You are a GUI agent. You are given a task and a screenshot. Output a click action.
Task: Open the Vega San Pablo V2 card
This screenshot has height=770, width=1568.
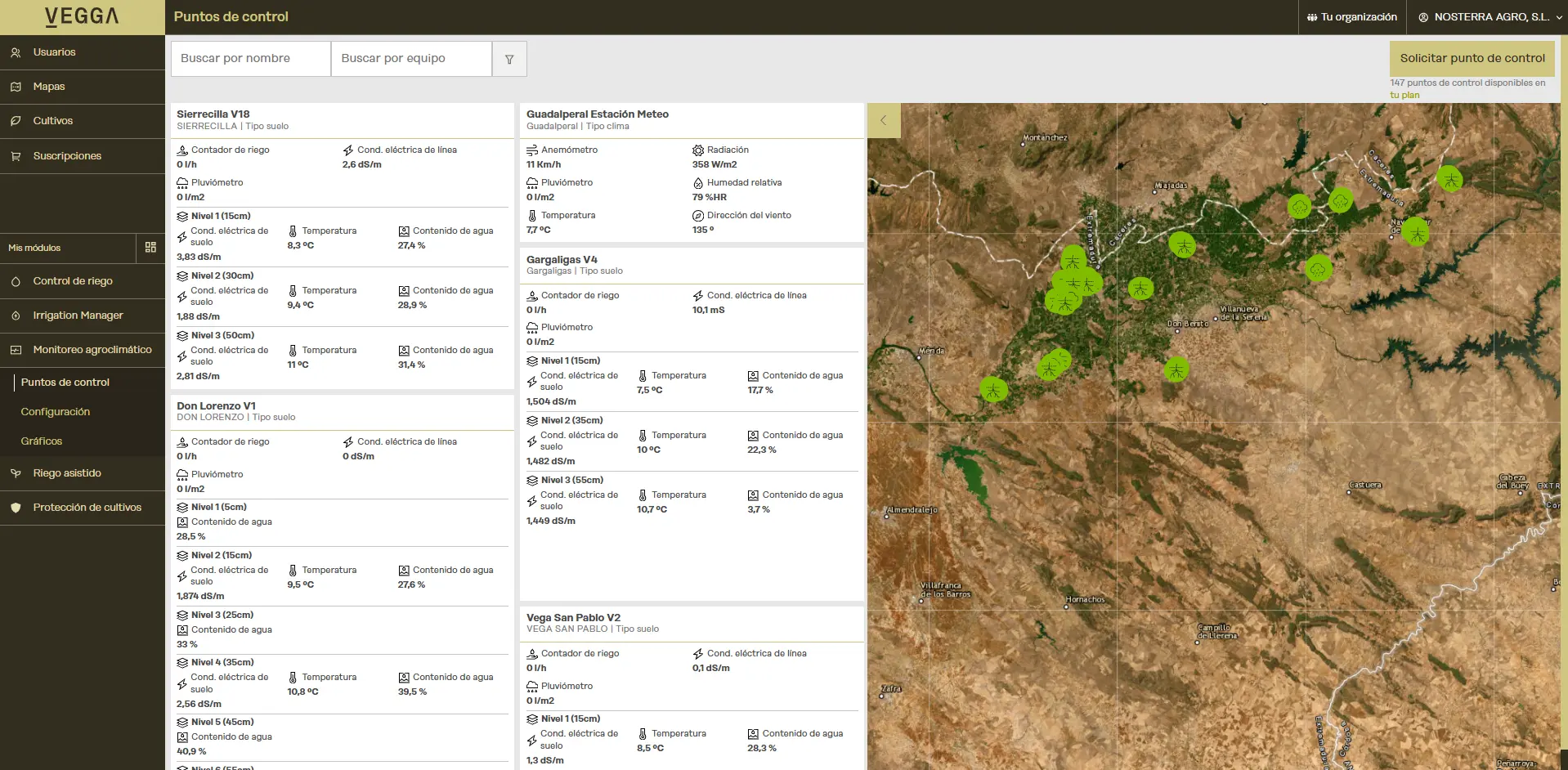573,618
